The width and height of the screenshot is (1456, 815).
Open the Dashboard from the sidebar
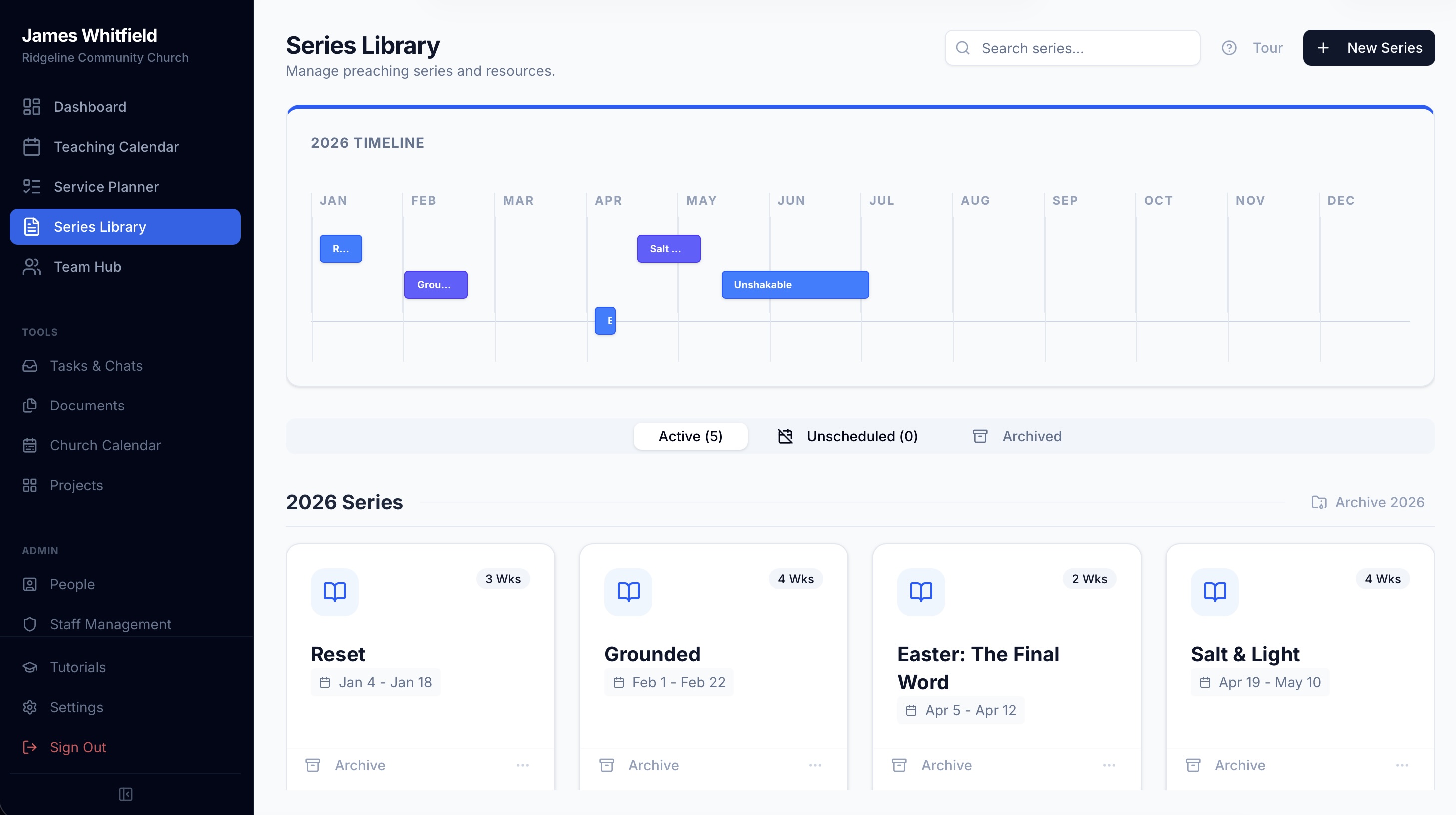pos(90,107)
